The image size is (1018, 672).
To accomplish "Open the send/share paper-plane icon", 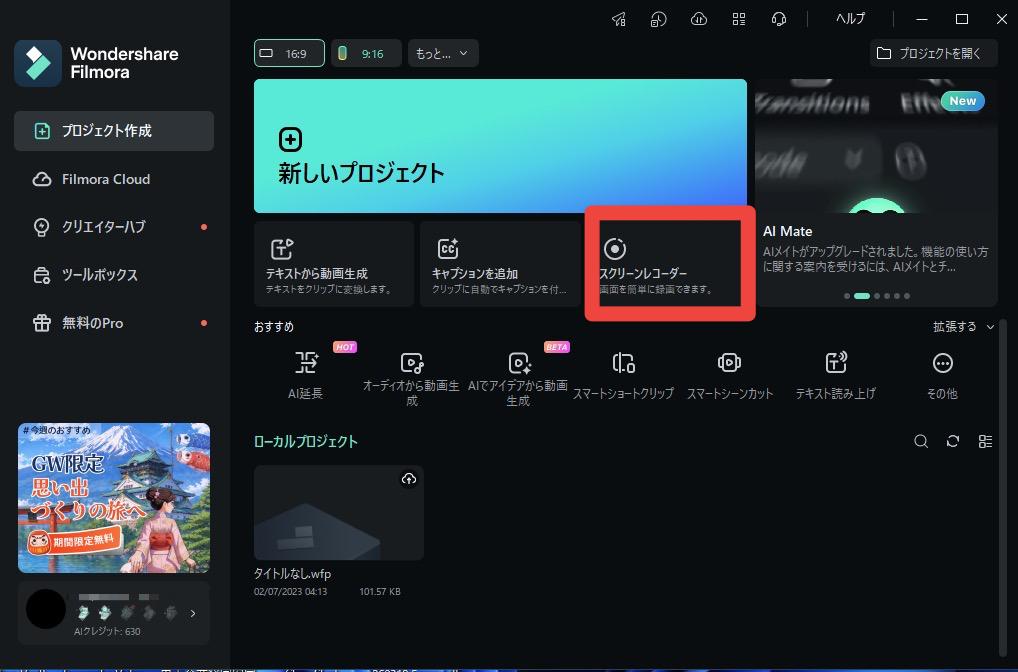I will coord(619,19).
